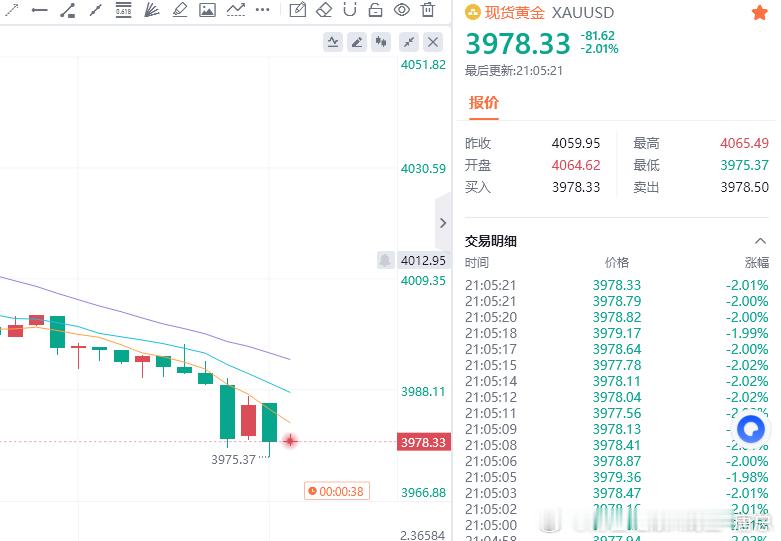Image resolution: width=781 pixels, height=541 pixels.
Task: Click the price alert bell at 4012.95
Action: (x=385, y=260)
